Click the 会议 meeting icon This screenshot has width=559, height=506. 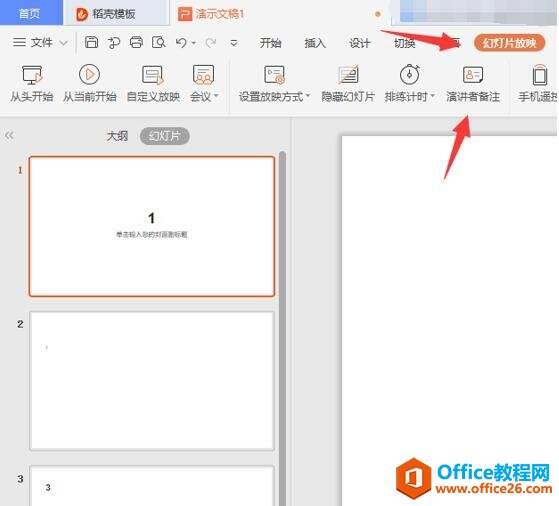click(203, 75)
